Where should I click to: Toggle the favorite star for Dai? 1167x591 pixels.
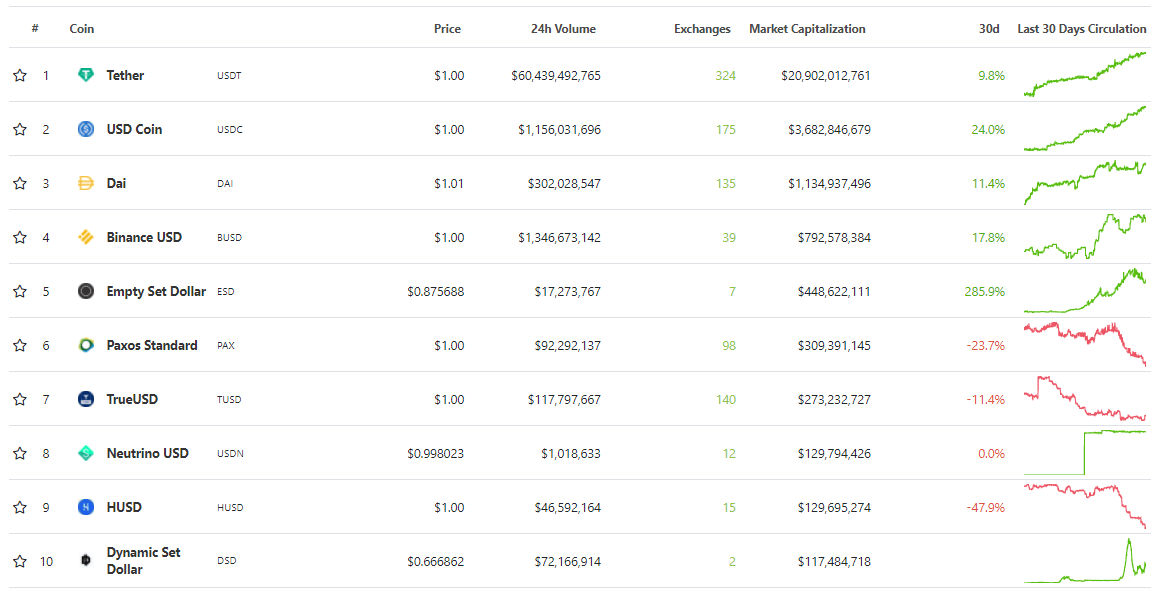pos(20,183)
